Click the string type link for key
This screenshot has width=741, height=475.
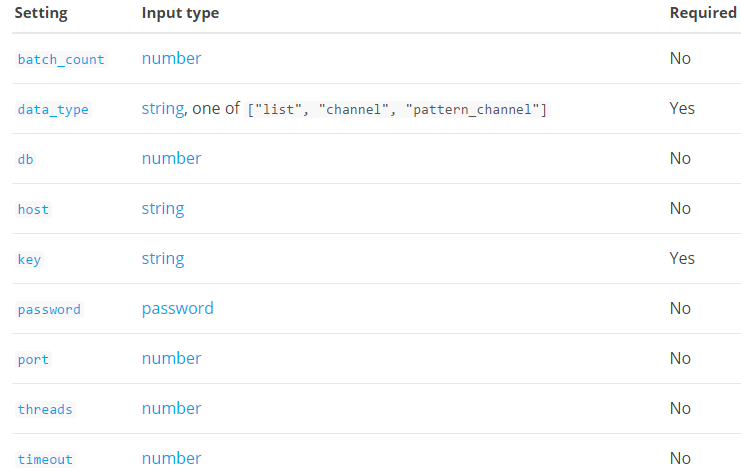162,258
